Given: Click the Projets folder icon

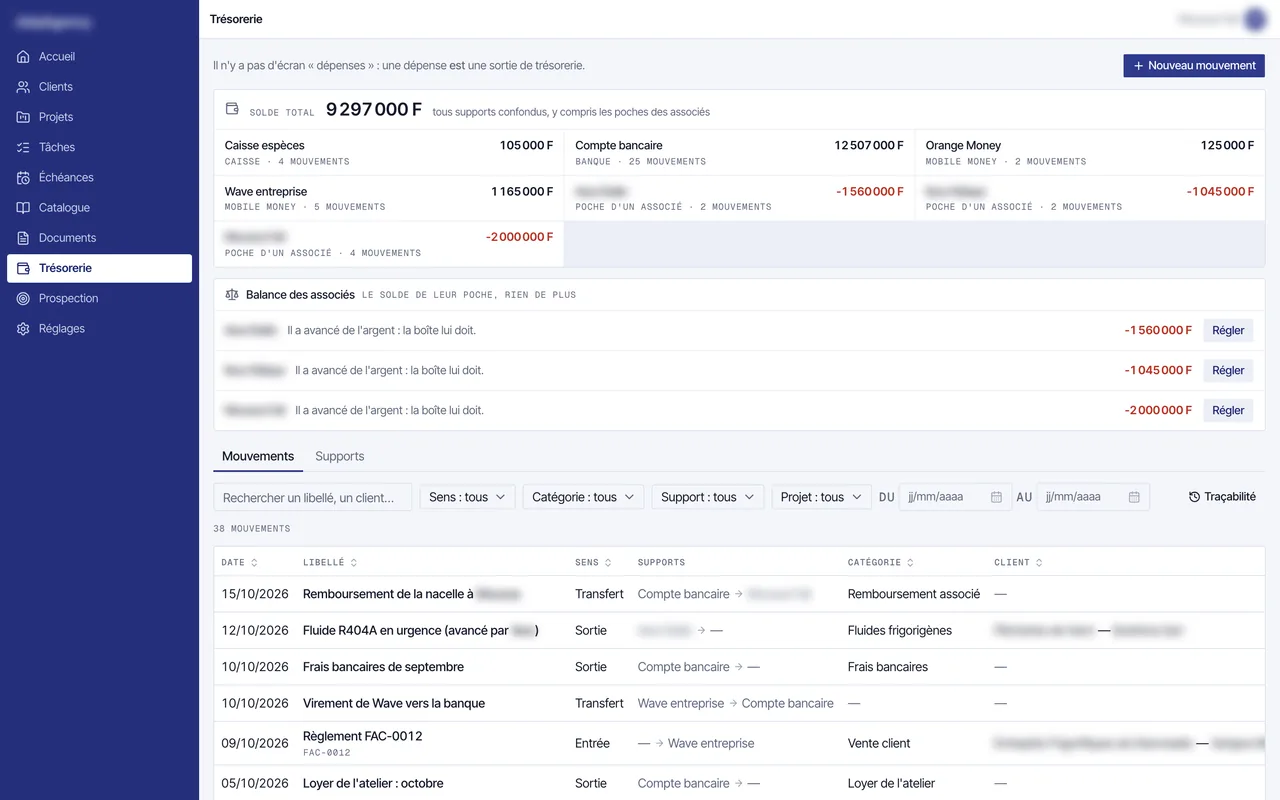Looking at the screenshot, I should pyautogui.click(x=23, y=117).
